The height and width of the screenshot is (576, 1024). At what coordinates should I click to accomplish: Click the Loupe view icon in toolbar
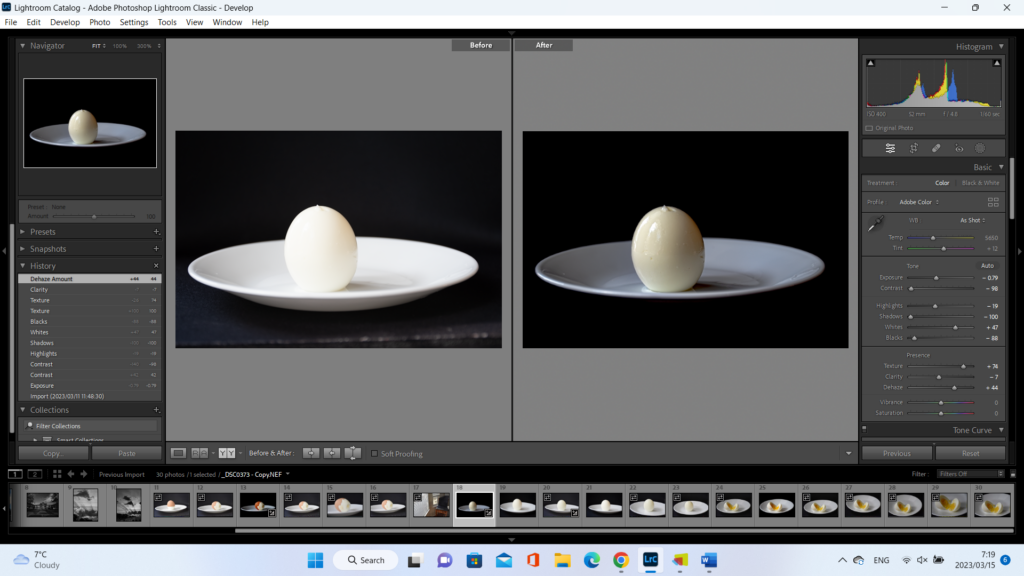(x=178, y=453)
